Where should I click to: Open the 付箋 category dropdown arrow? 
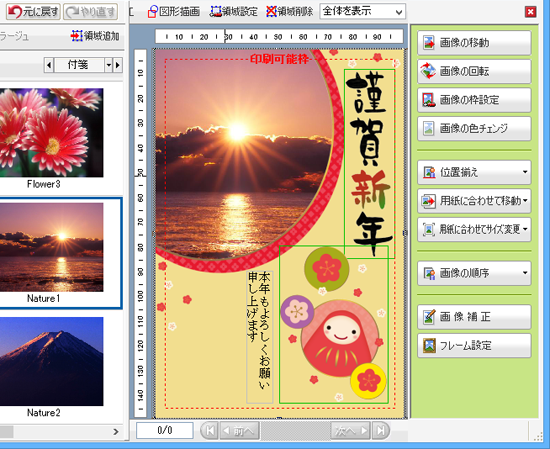click(x=108, y=65)
